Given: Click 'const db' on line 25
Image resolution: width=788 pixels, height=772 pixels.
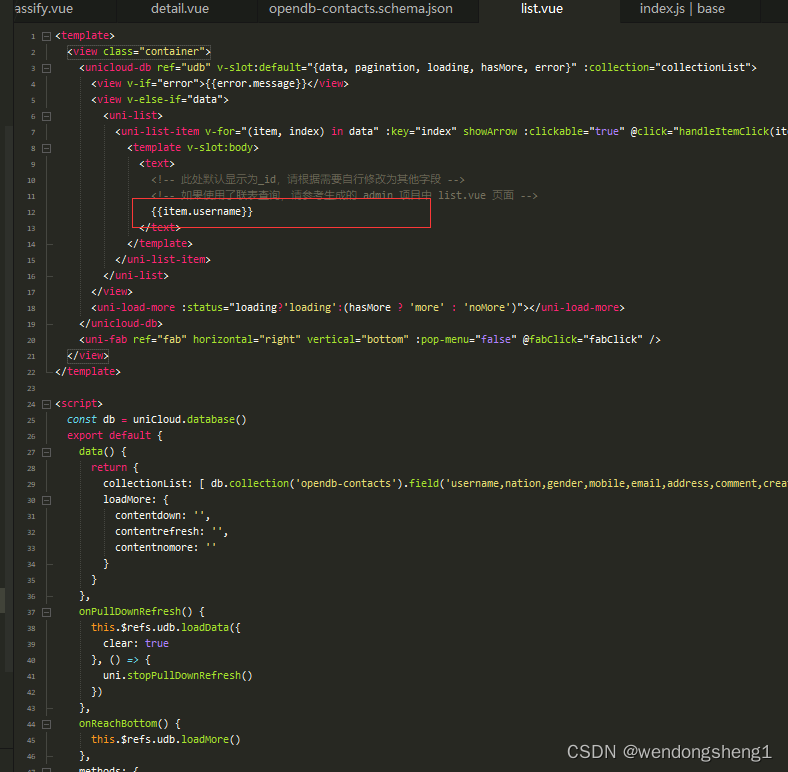Looking at the screenshot, I should tap(91, 420).
